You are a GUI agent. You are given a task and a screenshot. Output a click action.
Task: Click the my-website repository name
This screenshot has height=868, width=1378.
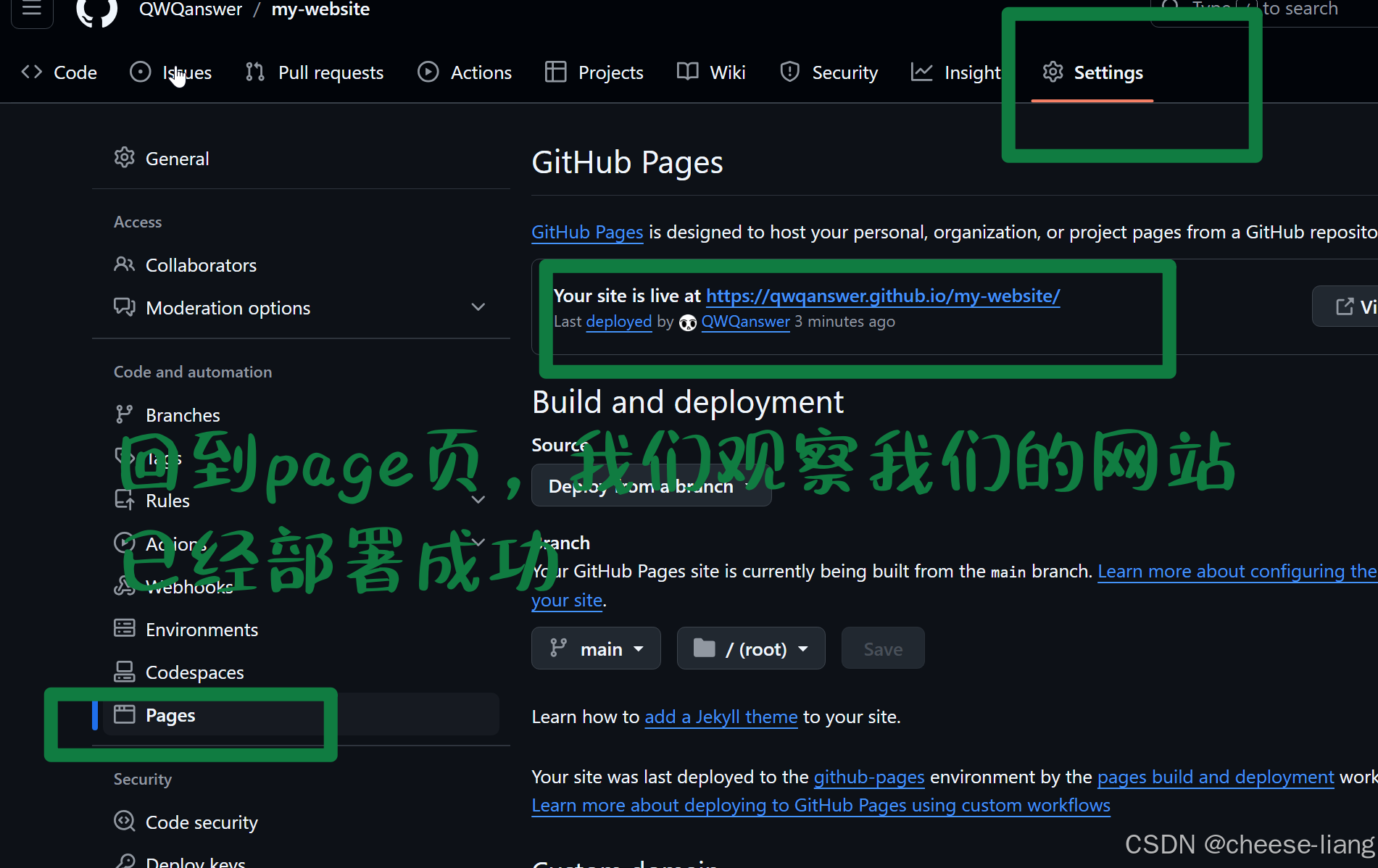click(320, 9)
